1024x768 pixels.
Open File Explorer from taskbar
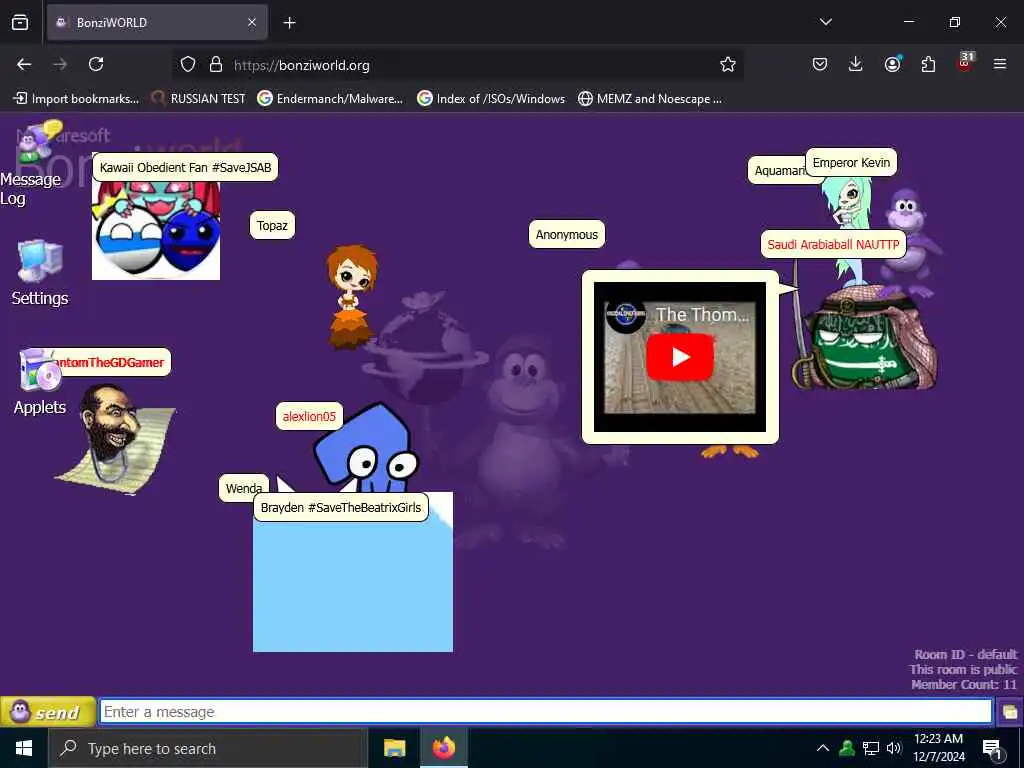394,748
